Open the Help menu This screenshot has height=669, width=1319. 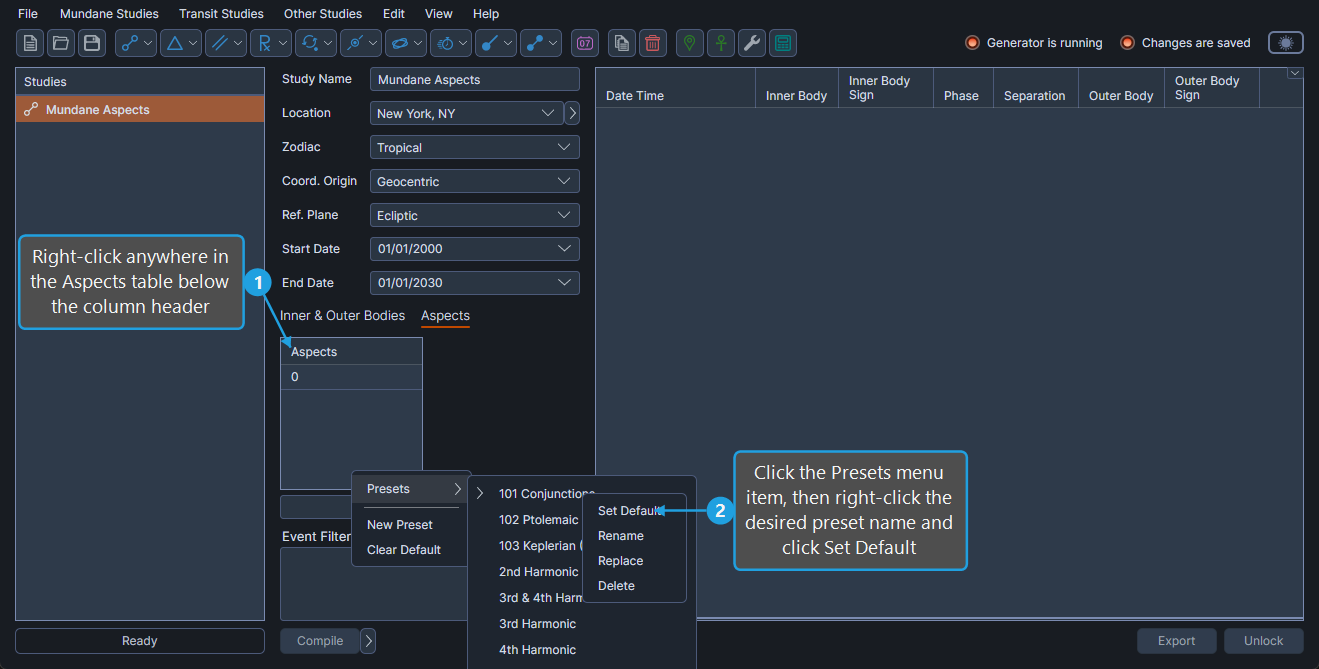coord(486,14)
